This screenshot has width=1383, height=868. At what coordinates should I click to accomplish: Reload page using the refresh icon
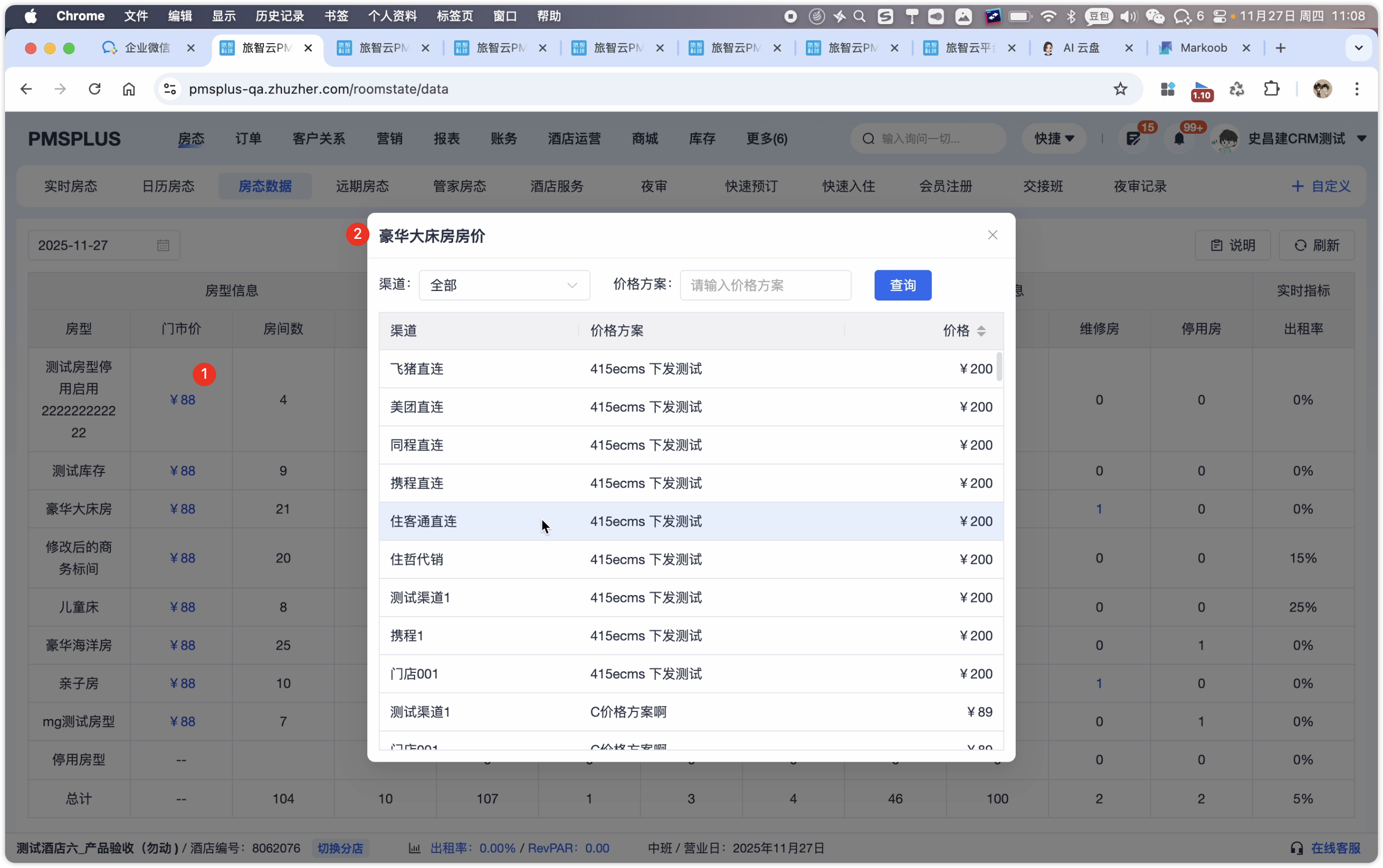point(95,89)
